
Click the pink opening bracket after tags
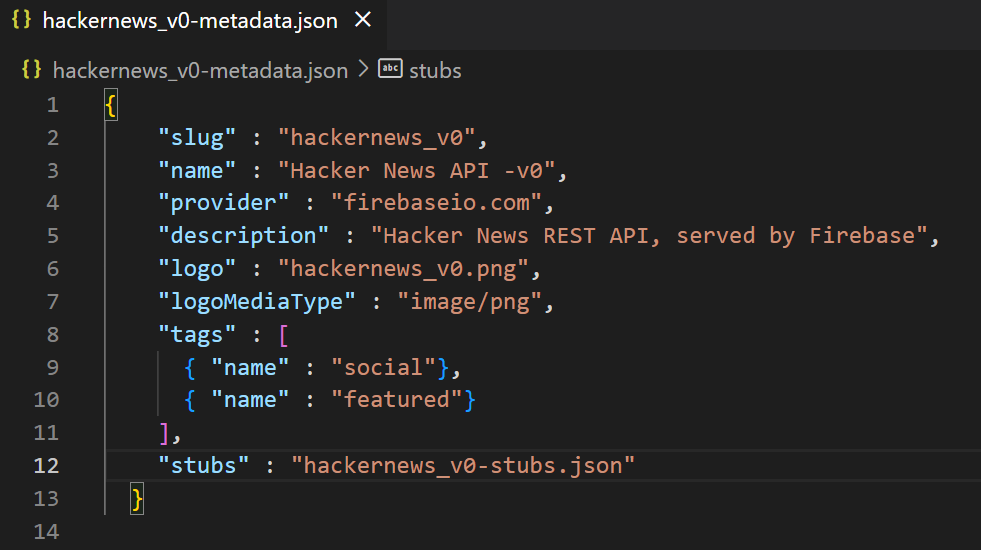283,335
